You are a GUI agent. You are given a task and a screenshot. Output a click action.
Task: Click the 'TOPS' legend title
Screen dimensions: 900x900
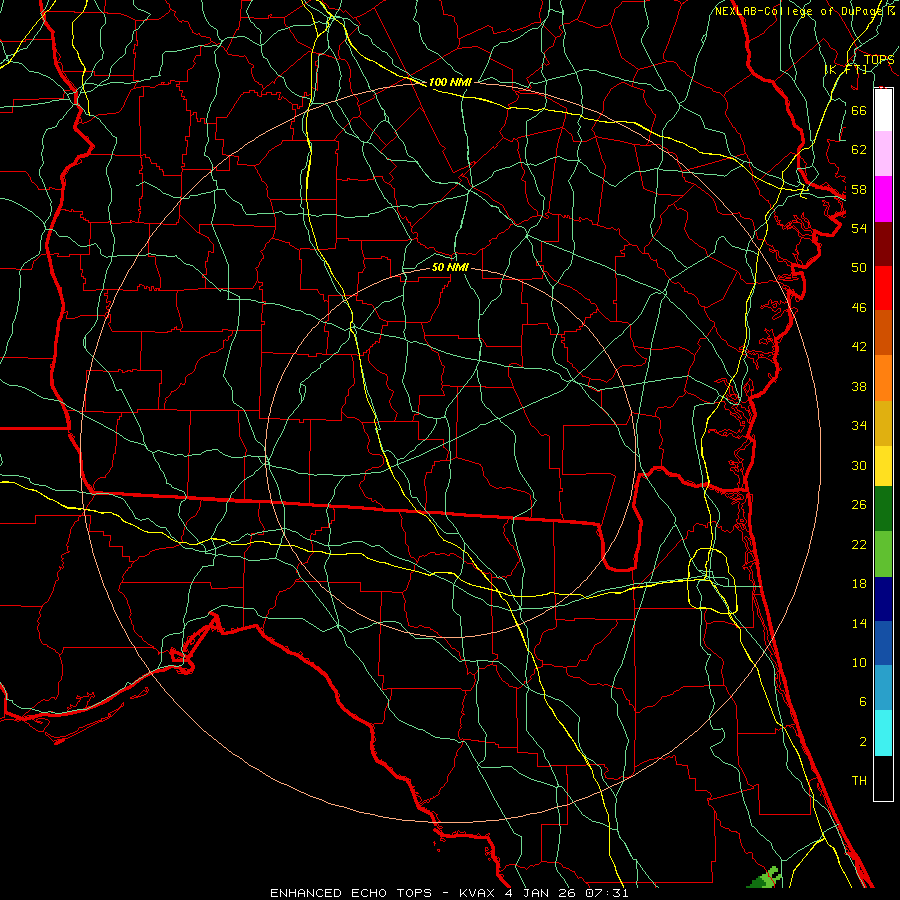(879, 60)
